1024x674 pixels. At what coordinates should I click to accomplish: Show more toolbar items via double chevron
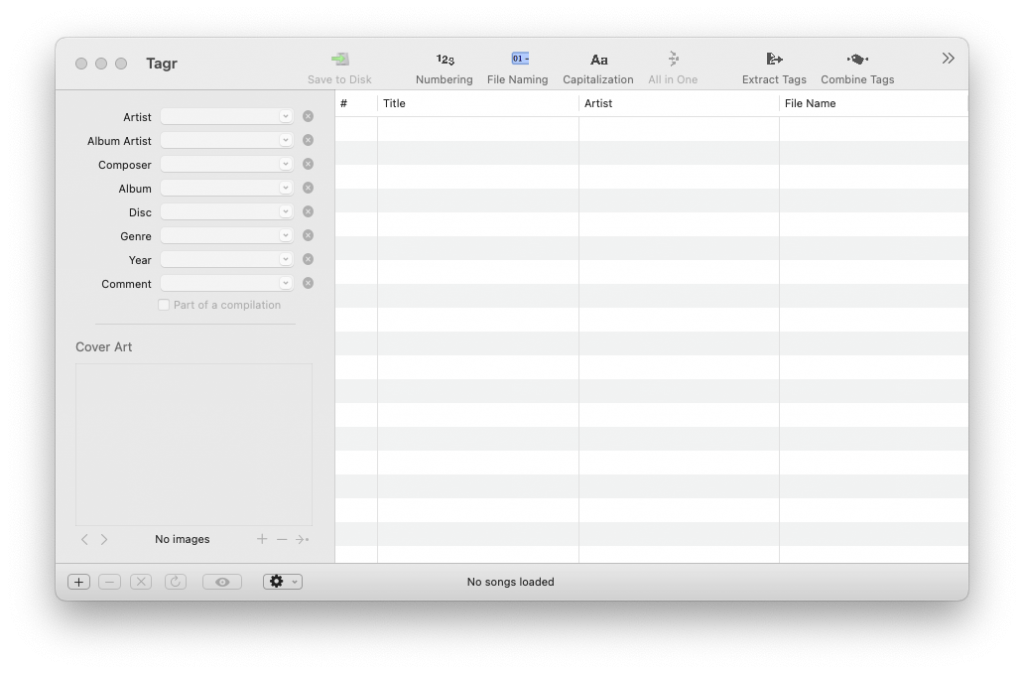948,59
